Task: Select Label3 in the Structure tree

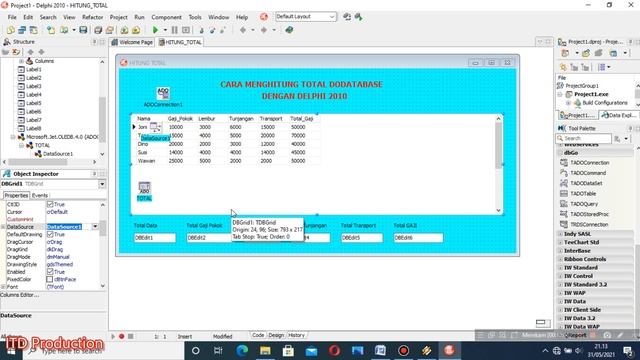Action: [x=33, y=86]
